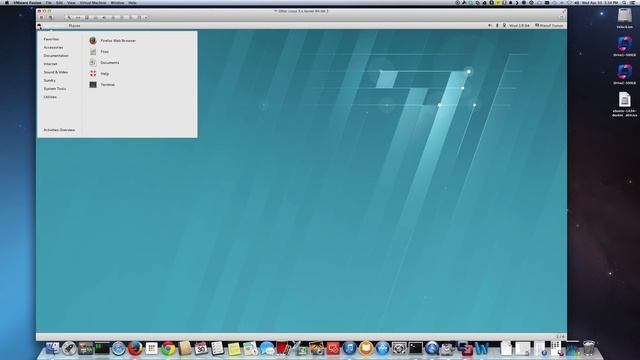Click the clock in the GNOME top panel
This screenshot has width=640, height=360.
(x=519, y=26)
